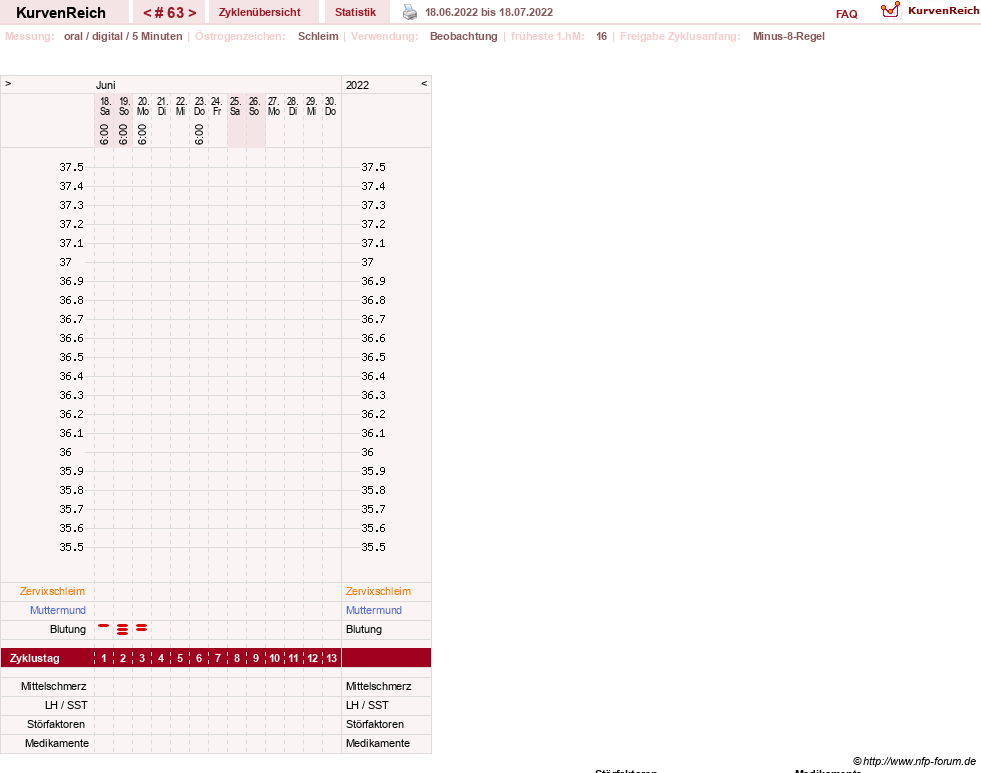Select the highlighted date column '26. So'

pyautogui.click(x=254, y=106)
